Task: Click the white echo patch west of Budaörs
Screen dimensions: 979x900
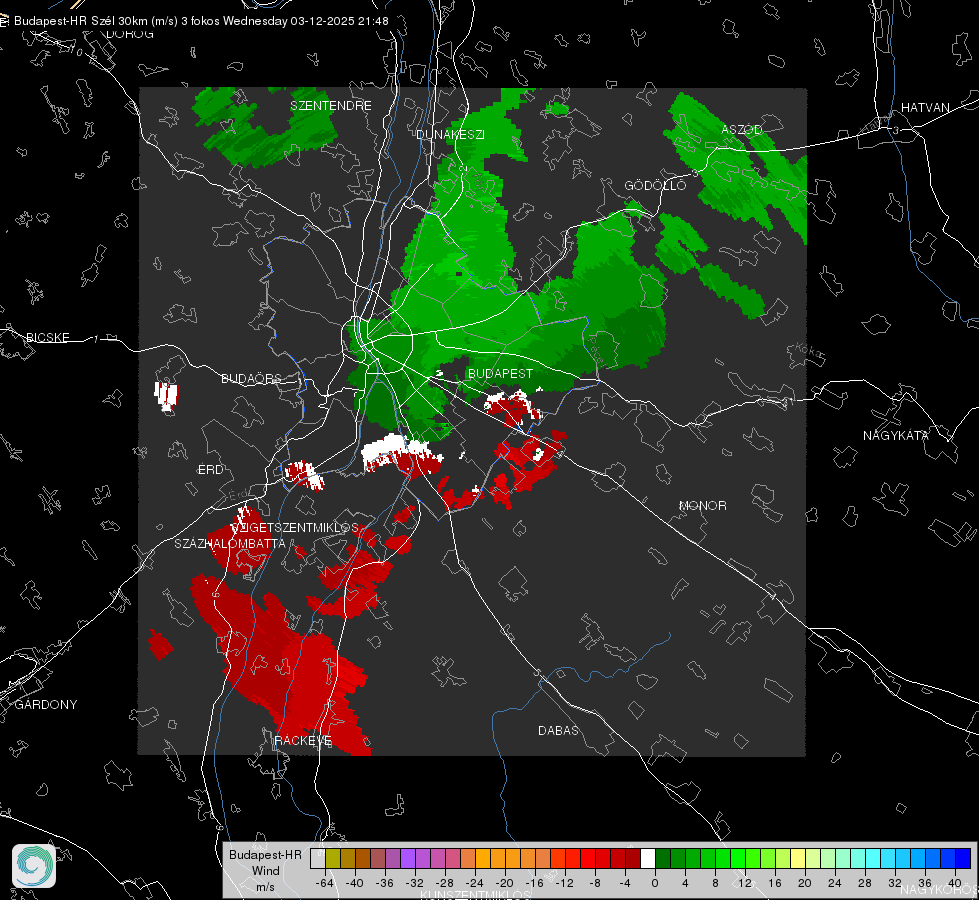Action: pyautogui.click(x=166, y=397)
